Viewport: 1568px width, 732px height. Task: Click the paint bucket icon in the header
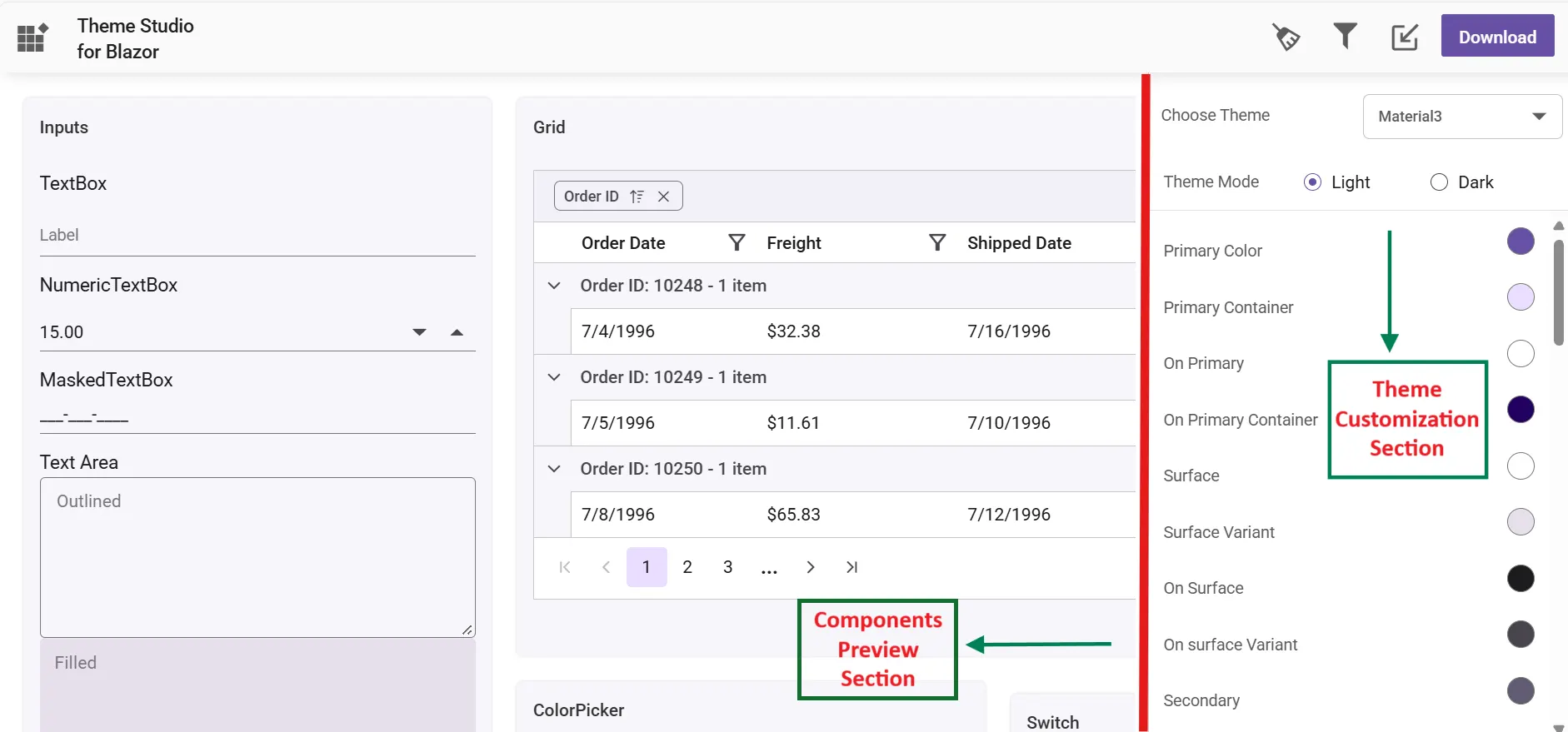(x=1286, y=37)
